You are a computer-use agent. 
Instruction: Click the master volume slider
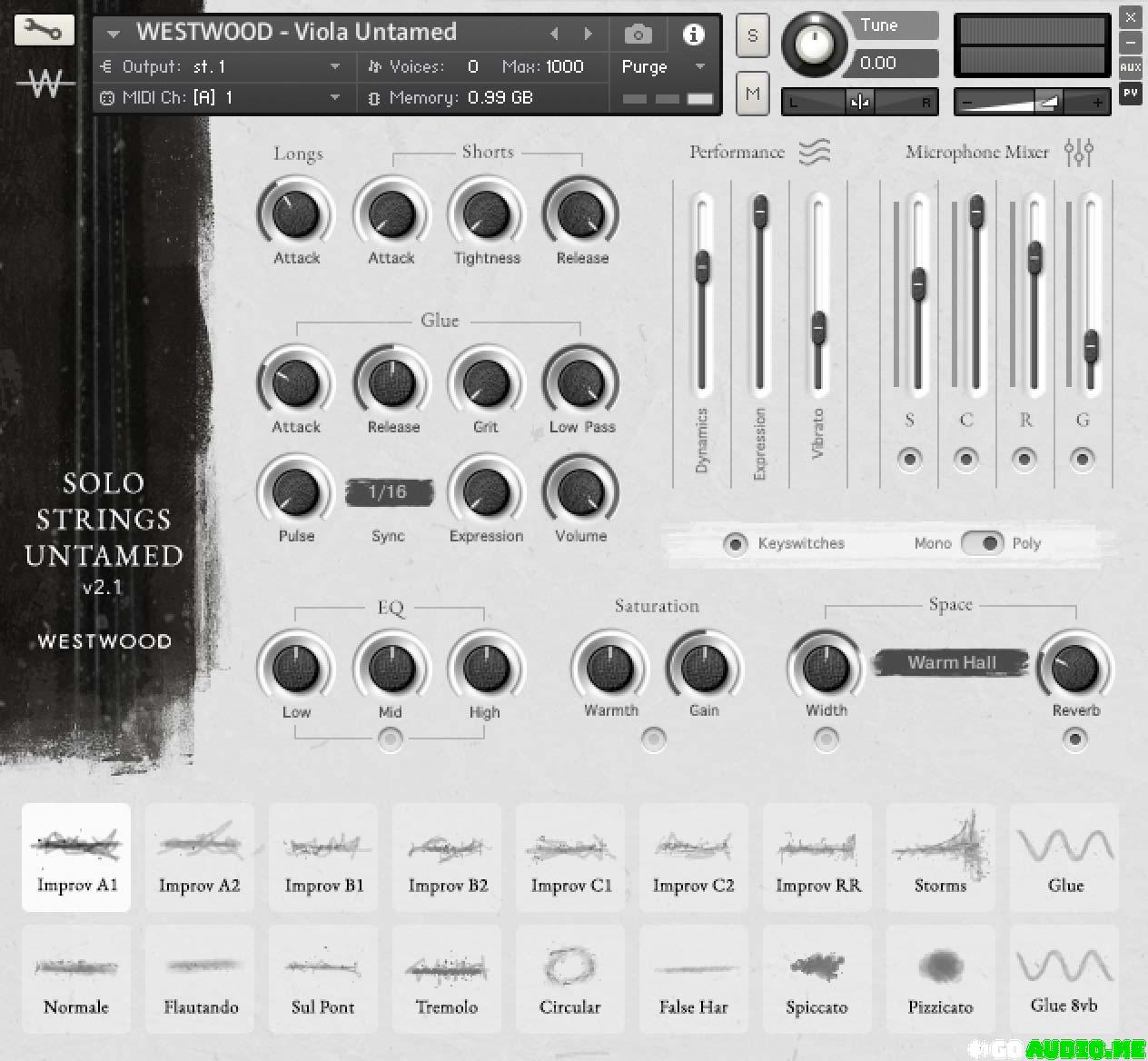point(1033,102)
